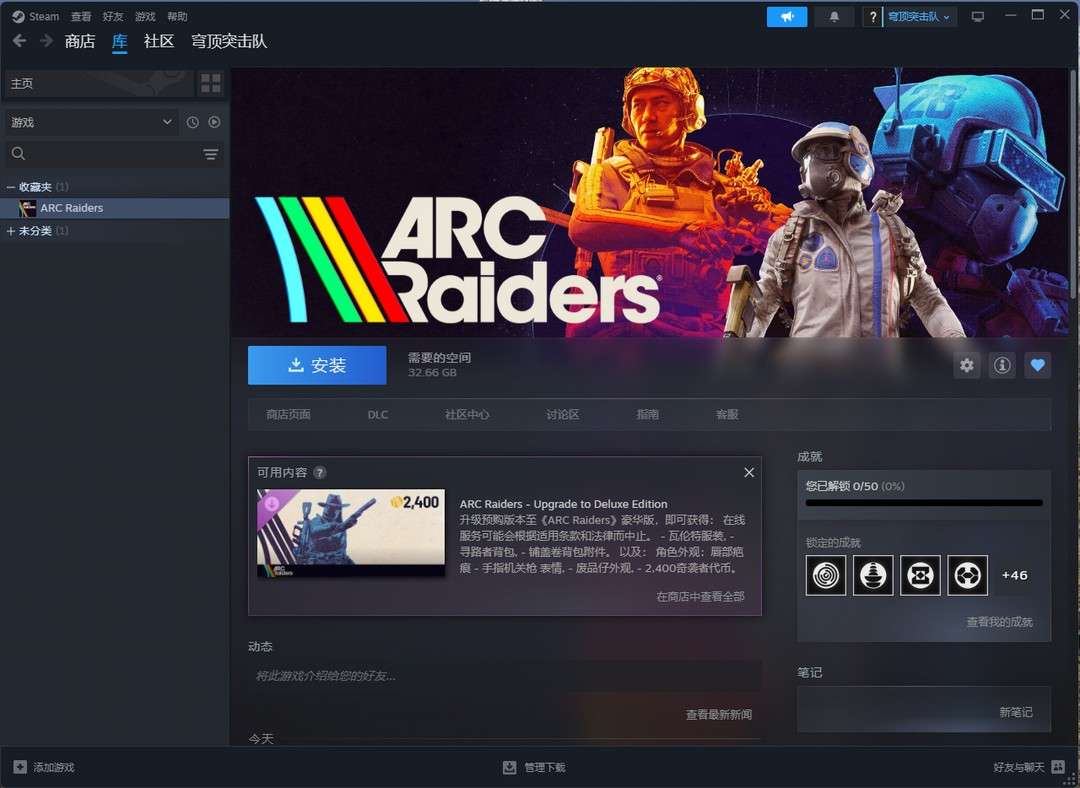Show game info icon
Image resolution: width=1080 pixels, height=788 pixels.
pos(1001,366)
